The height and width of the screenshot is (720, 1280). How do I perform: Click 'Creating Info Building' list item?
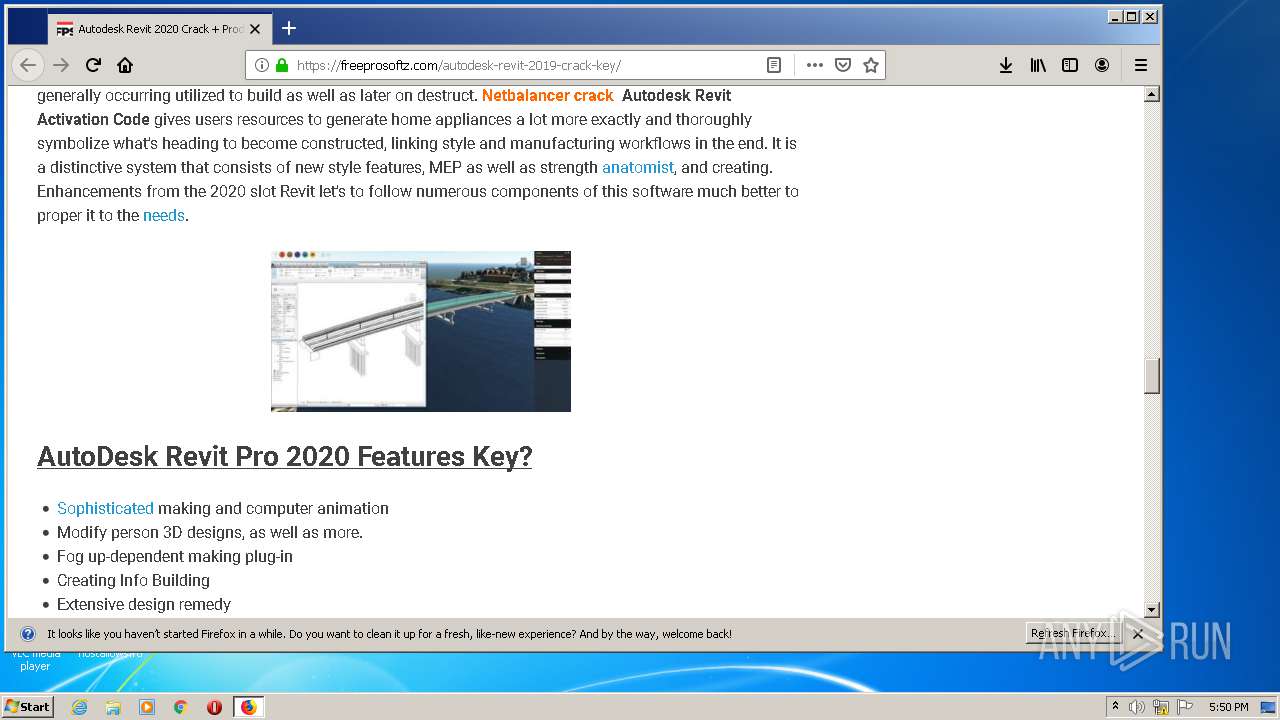(133, 581)
